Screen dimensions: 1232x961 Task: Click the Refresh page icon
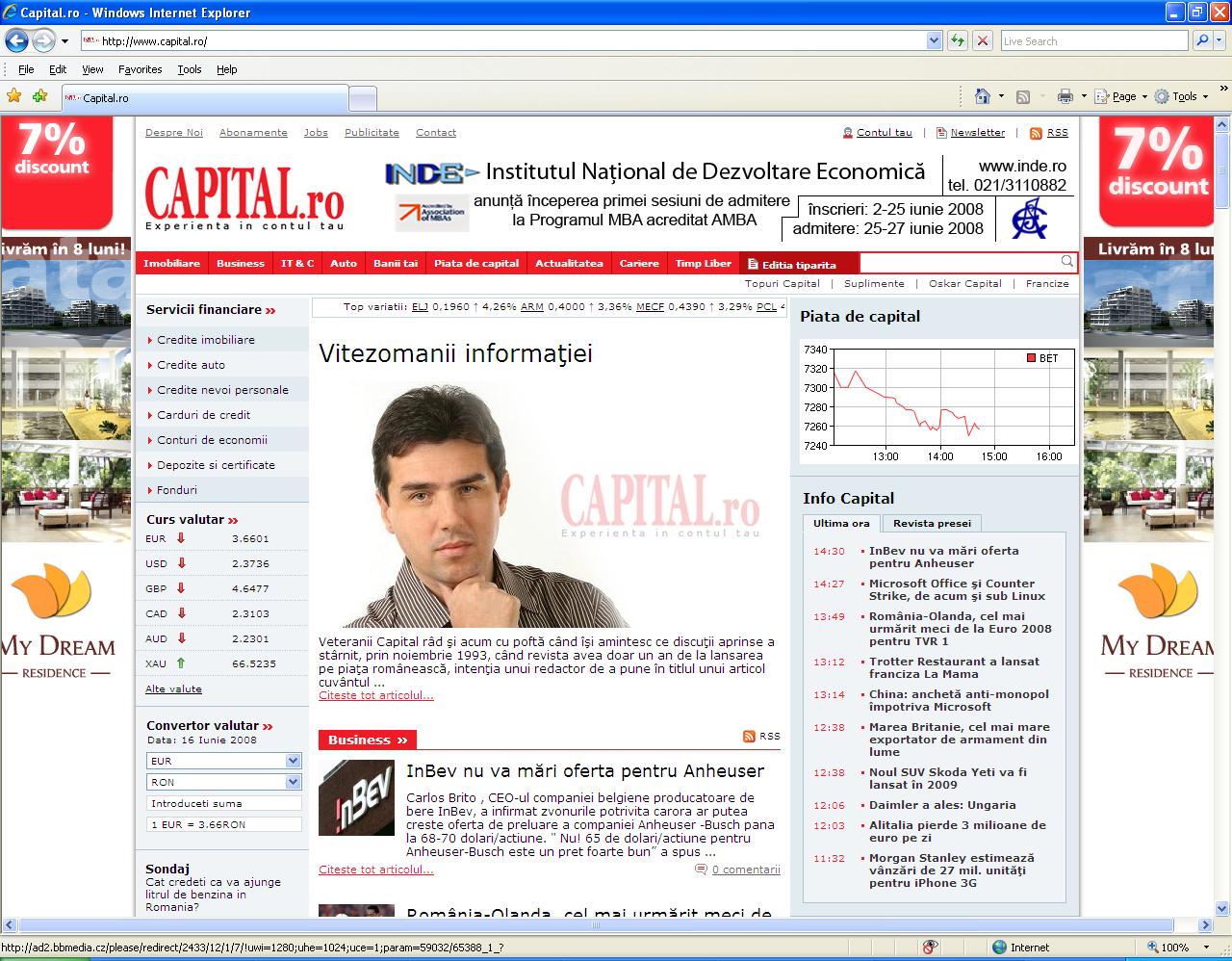958,40
